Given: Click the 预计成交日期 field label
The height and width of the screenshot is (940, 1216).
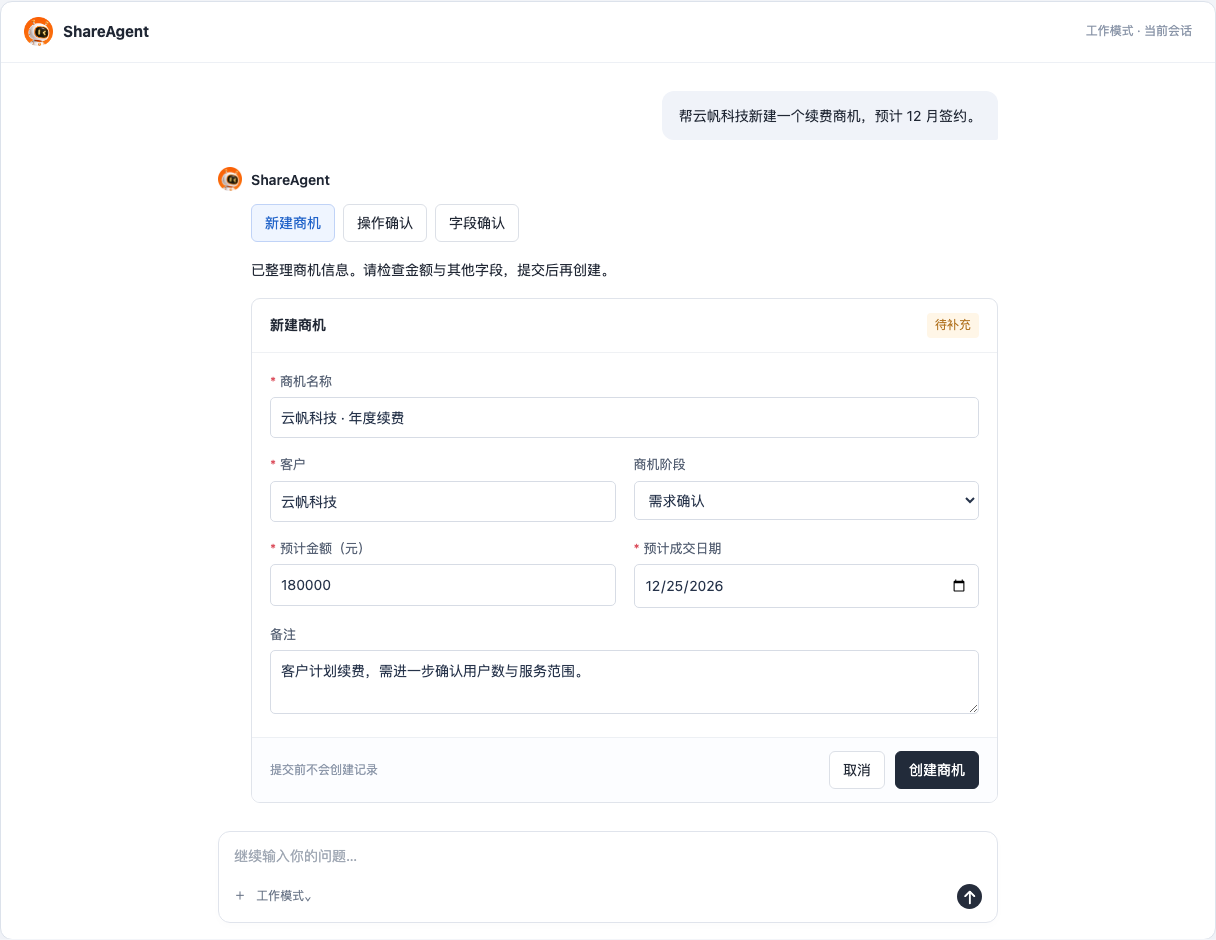Looking at the screenshot, I should coord(683,548).
